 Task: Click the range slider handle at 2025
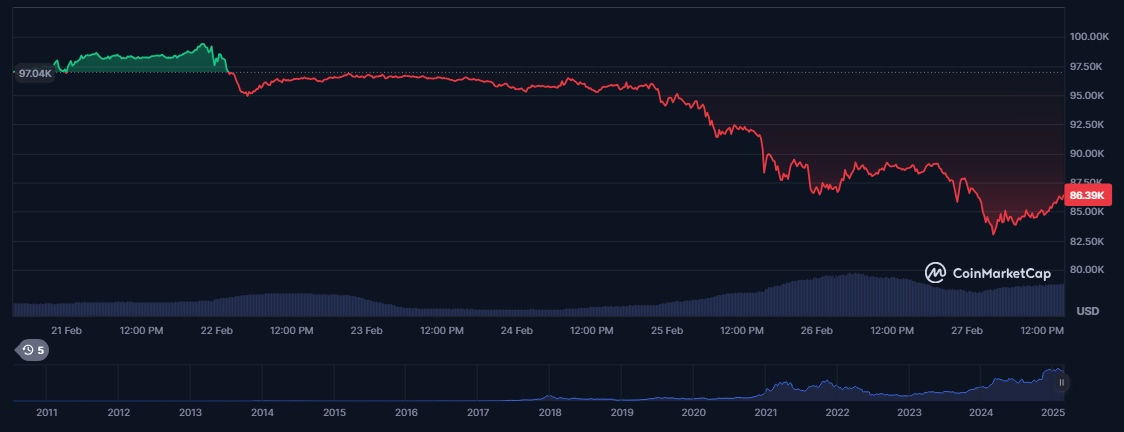point(1062,383)
